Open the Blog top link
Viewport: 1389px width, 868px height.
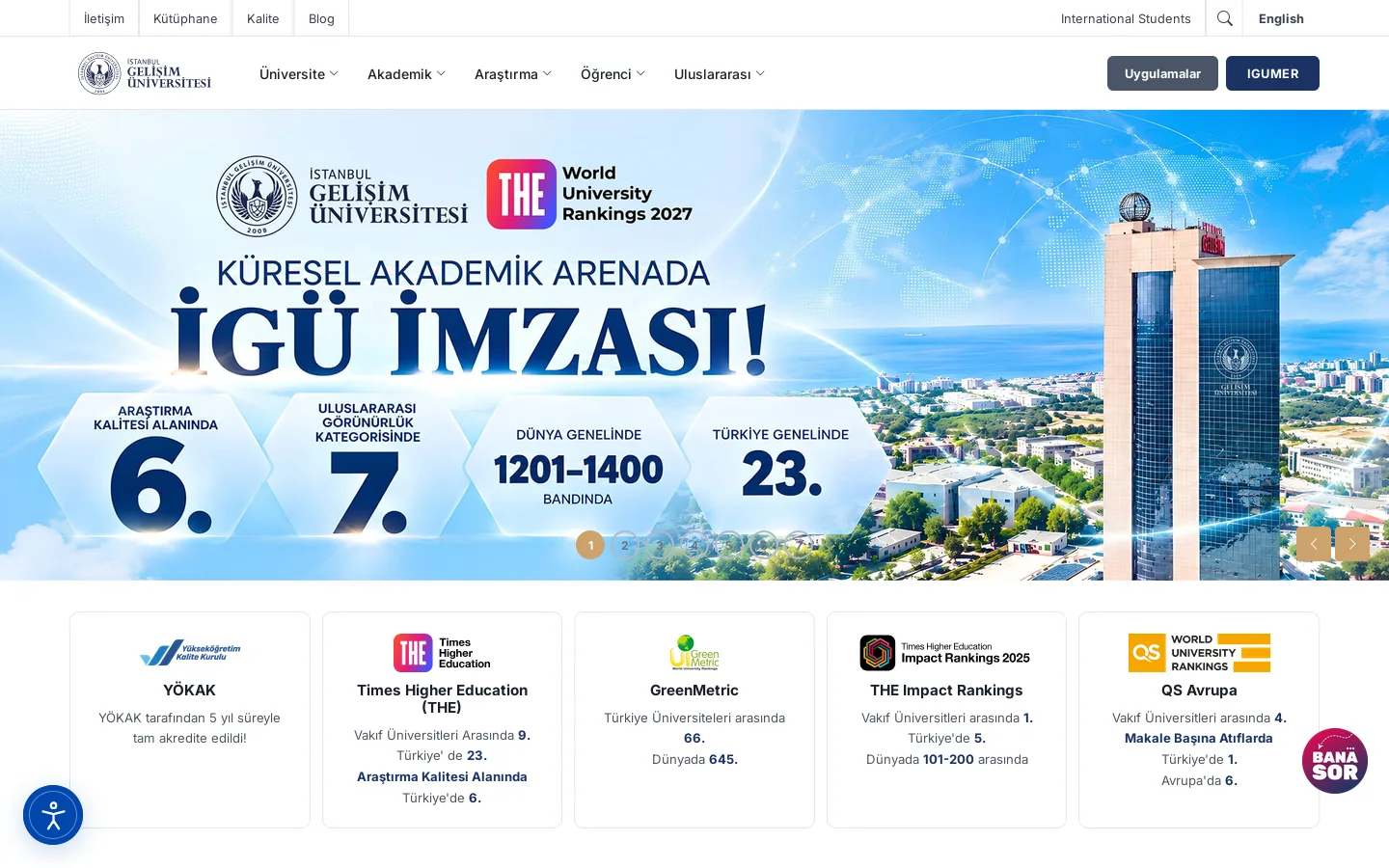tap(321, 18)
